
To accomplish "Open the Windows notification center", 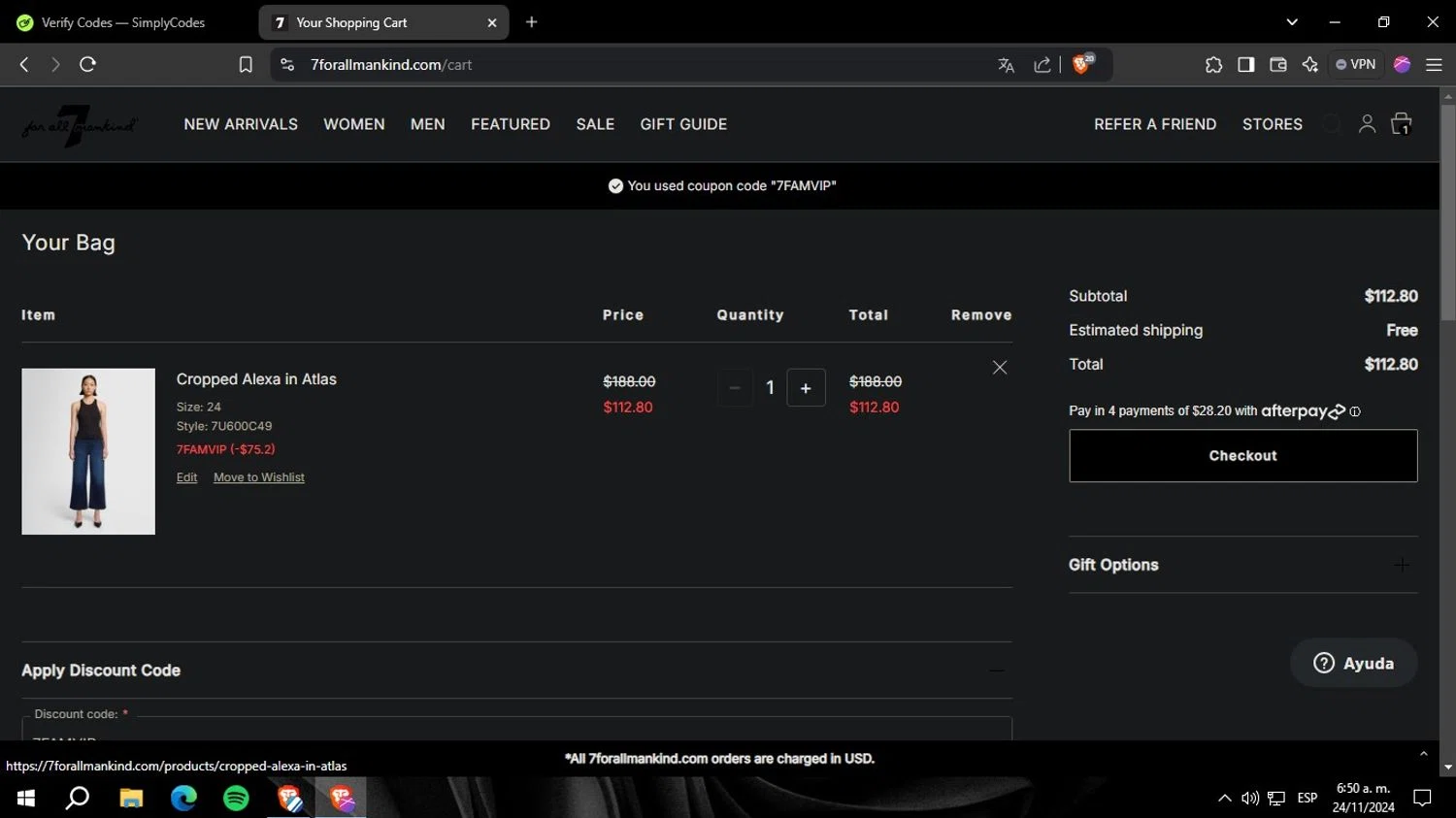I will [x=1422, y=798].
